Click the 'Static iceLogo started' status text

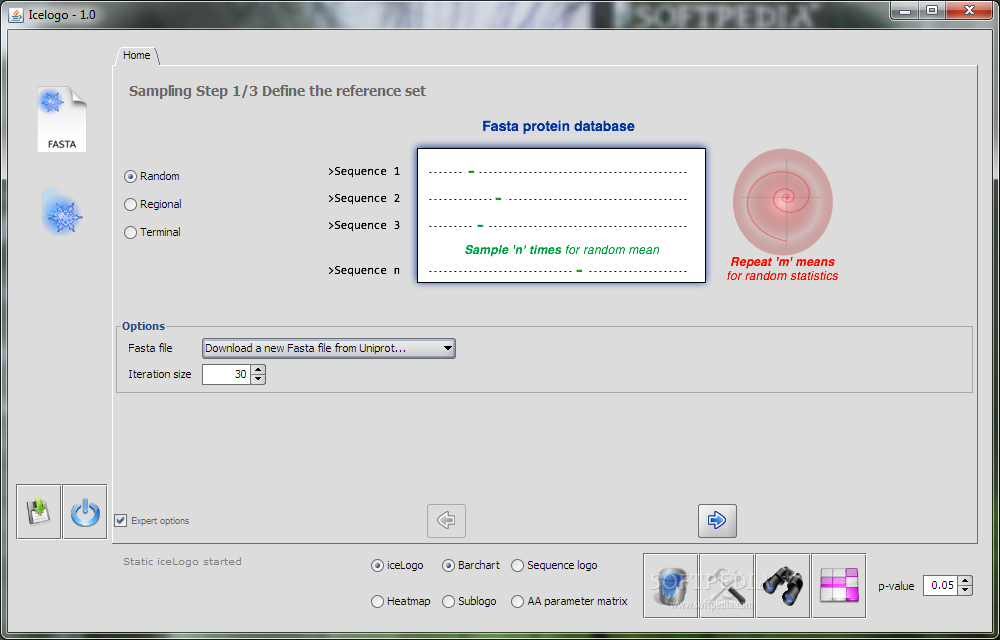point(182,562)
